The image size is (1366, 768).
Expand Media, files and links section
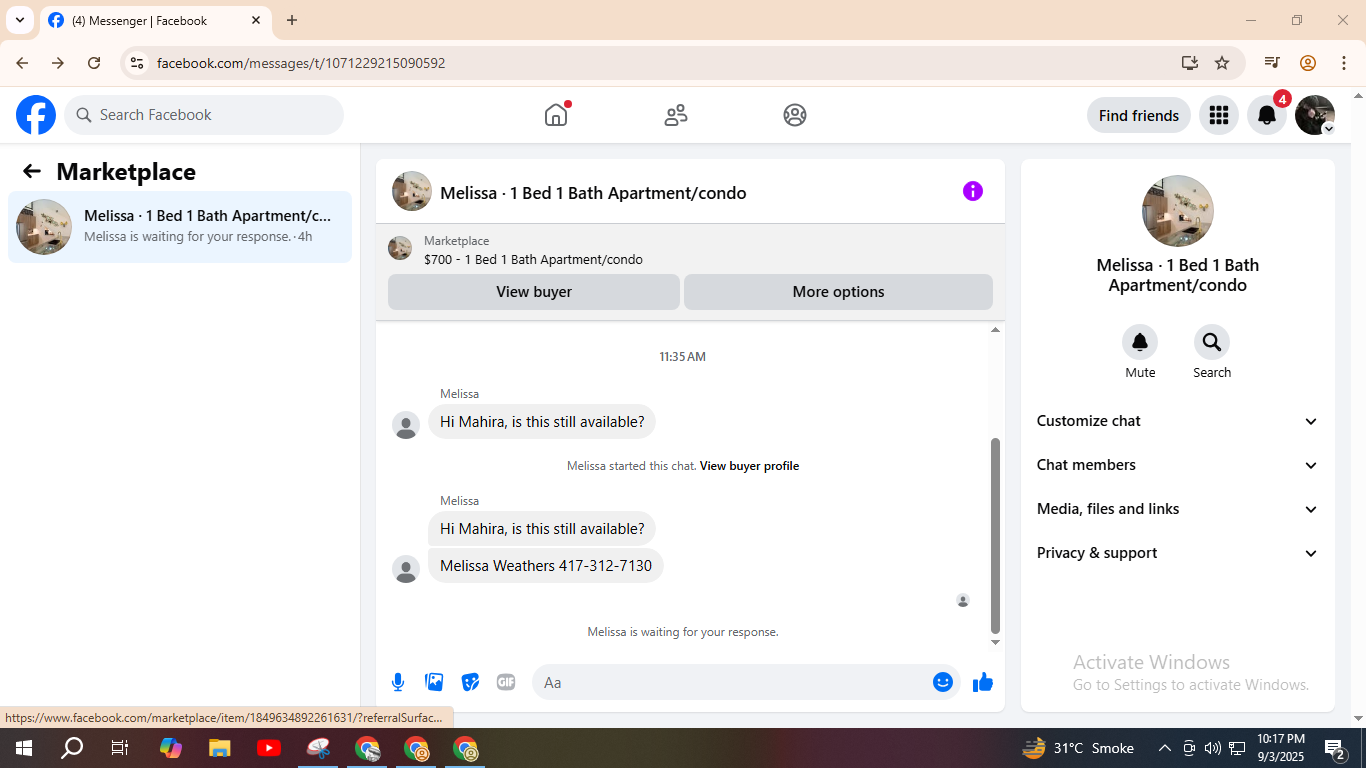1178,509
